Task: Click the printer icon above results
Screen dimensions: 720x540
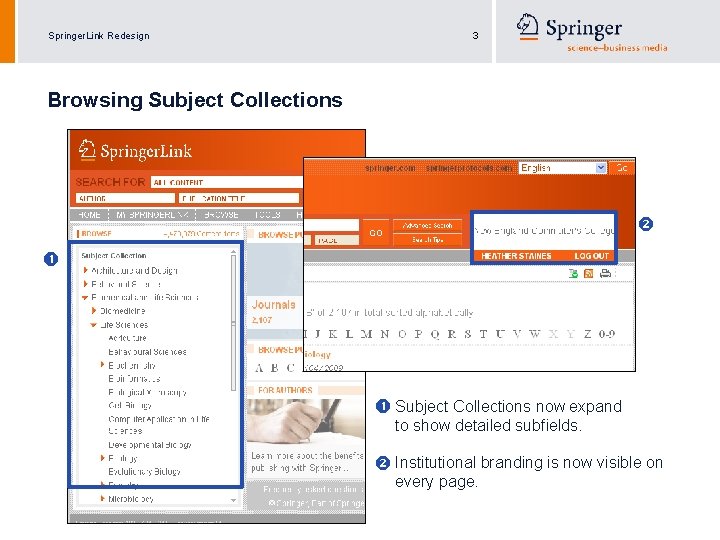Action: point(605,273)
